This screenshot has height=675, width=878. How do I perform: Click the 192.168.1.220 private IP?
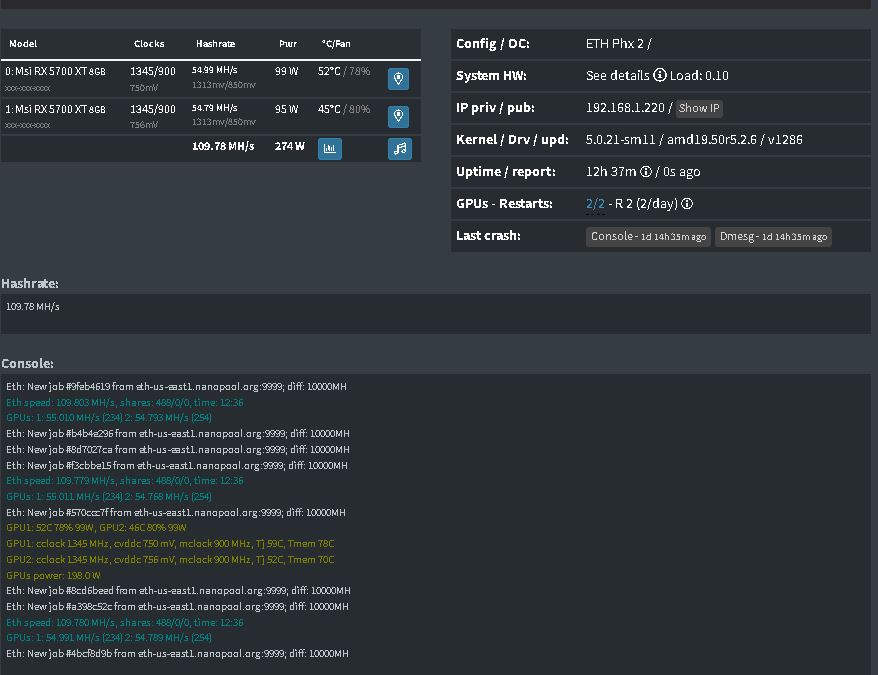(x=625, y=108)
